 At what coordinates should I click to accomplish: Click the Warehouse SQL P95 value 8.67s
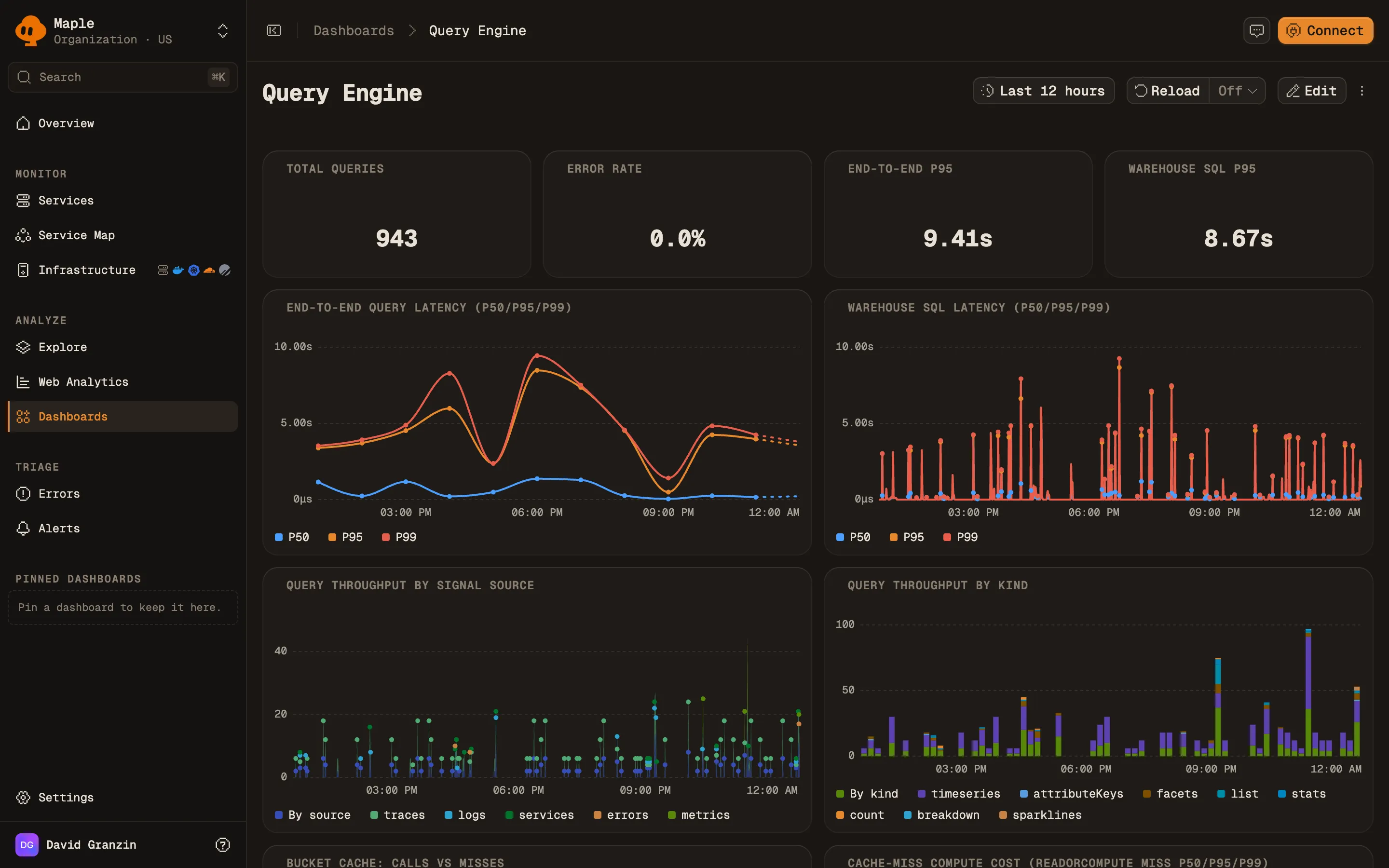click(x=1238, y=238)
